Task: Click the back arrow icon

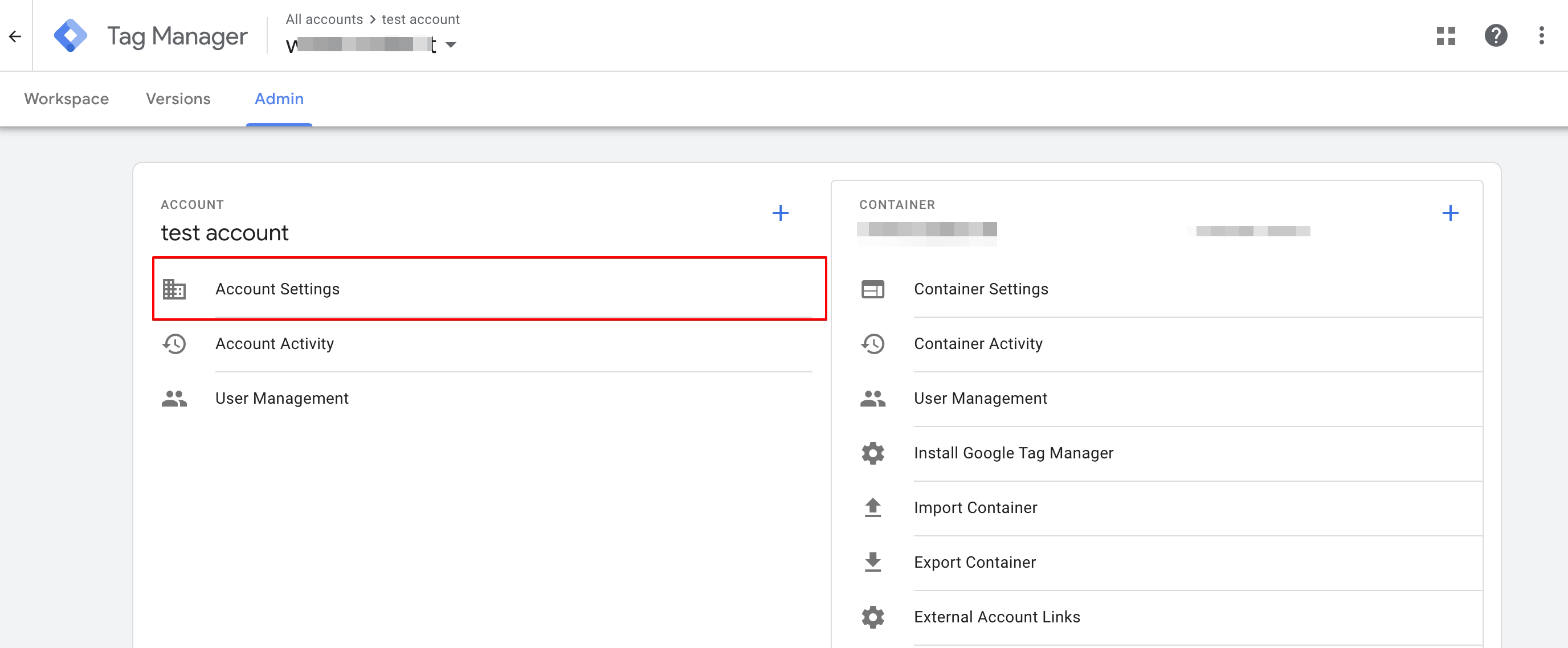Action: pyautogui.click(x=15, y=36)
